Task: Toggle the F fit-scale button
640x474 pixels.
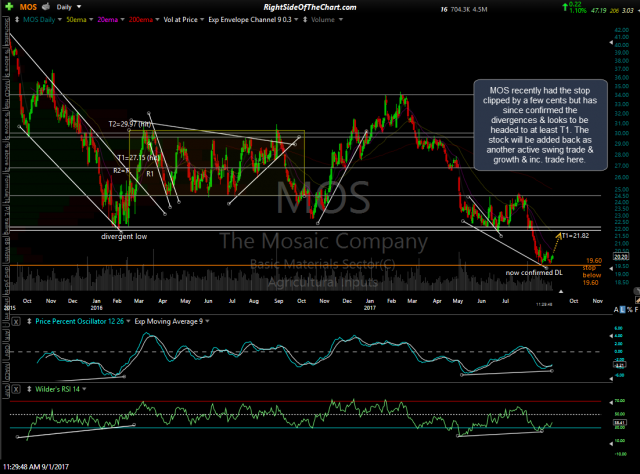Action: pyautogui.click(x=636, y=310)
